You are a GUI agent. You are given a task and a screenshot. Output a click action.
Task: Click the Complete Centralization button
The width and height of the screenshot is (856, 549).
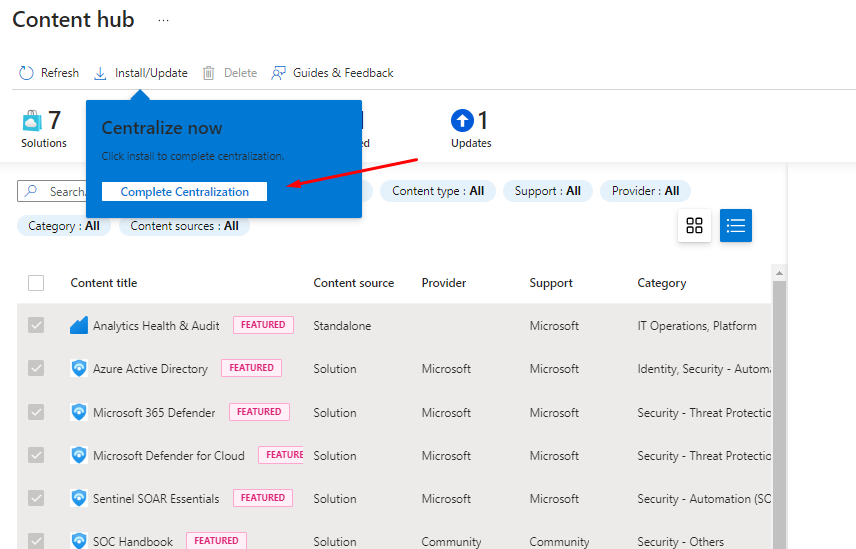(184, 192)
